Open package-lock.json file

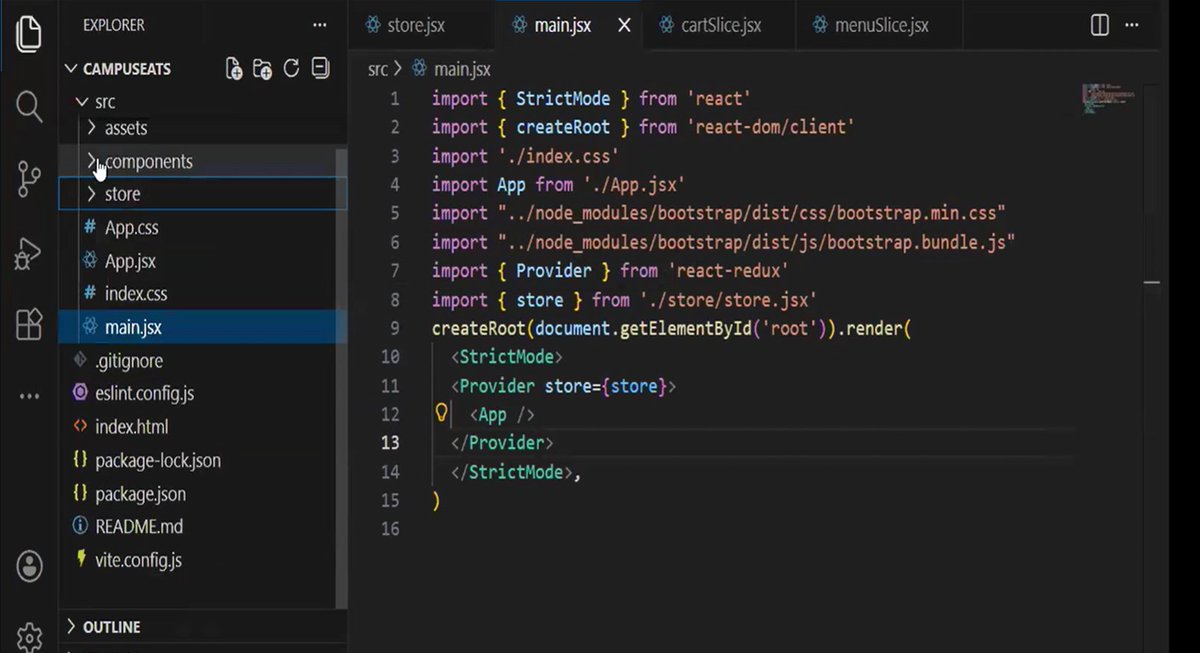[203, 461]
